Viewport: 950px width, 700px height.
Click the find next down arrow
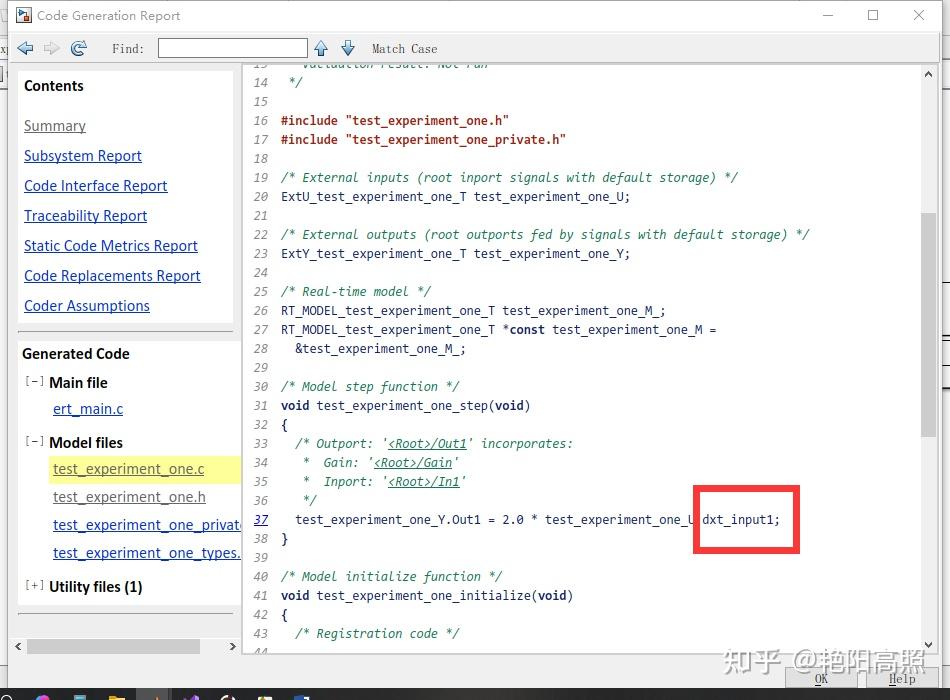[x=347, y=48]
